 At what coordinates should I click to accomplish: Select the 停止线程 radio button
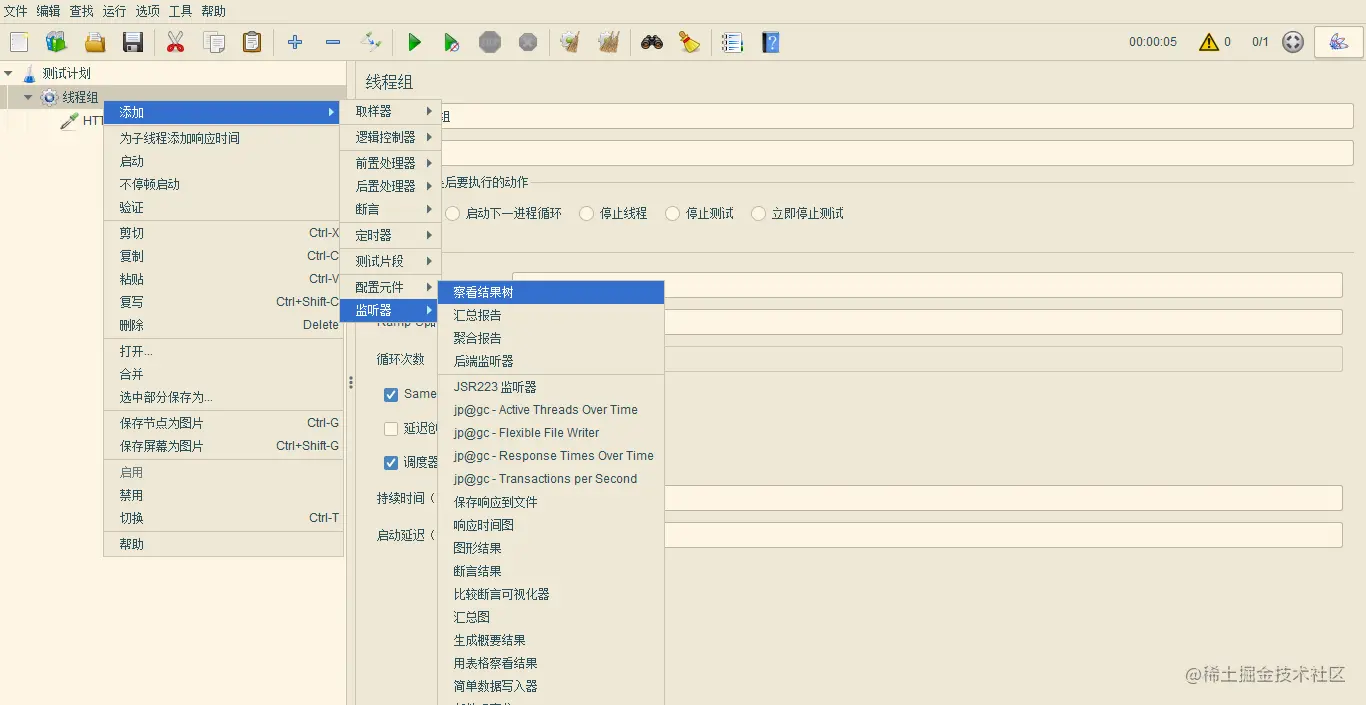584,213
